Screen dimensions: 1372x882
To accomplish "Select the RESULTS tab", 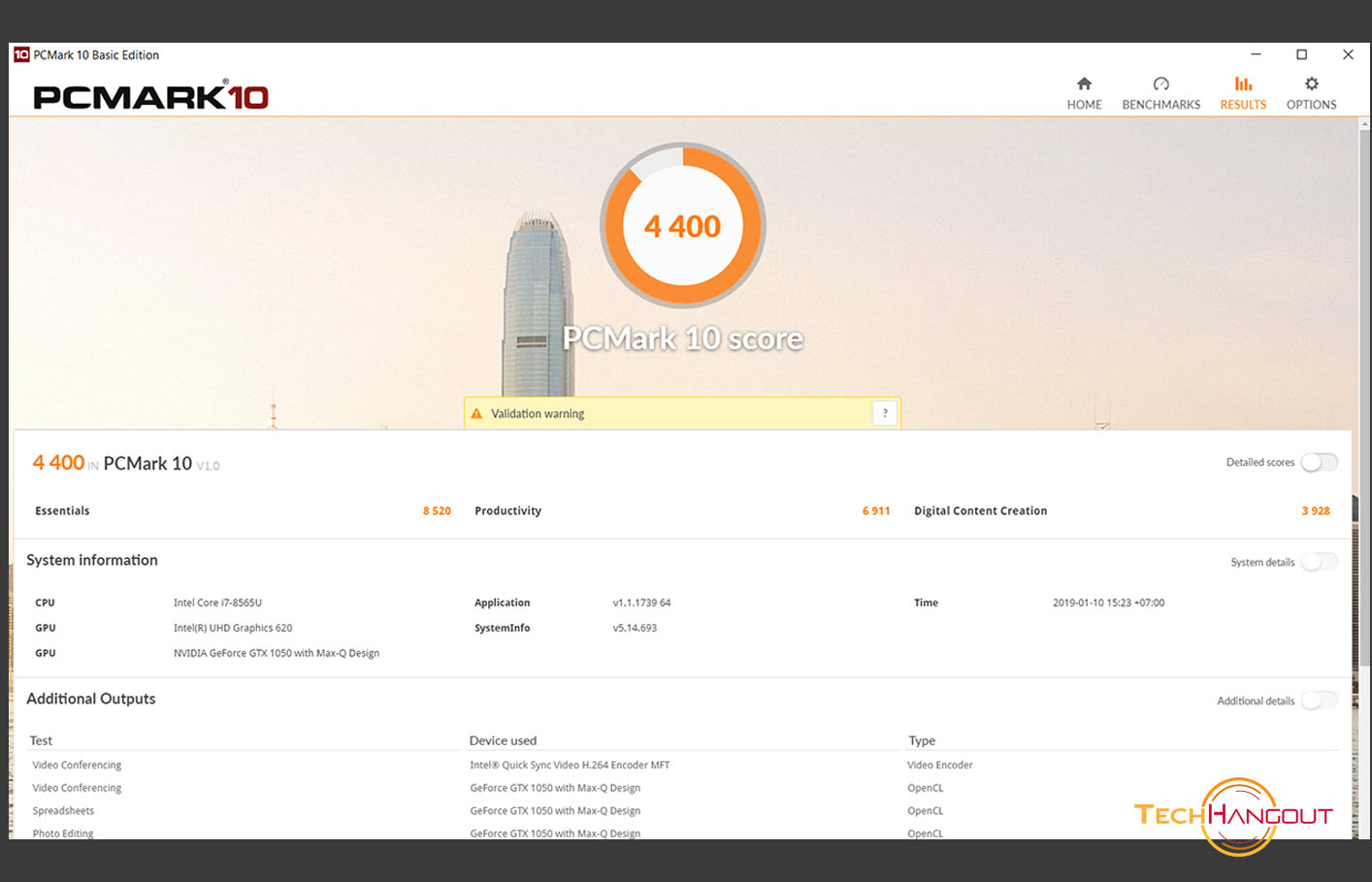I will coord(1243,94).
